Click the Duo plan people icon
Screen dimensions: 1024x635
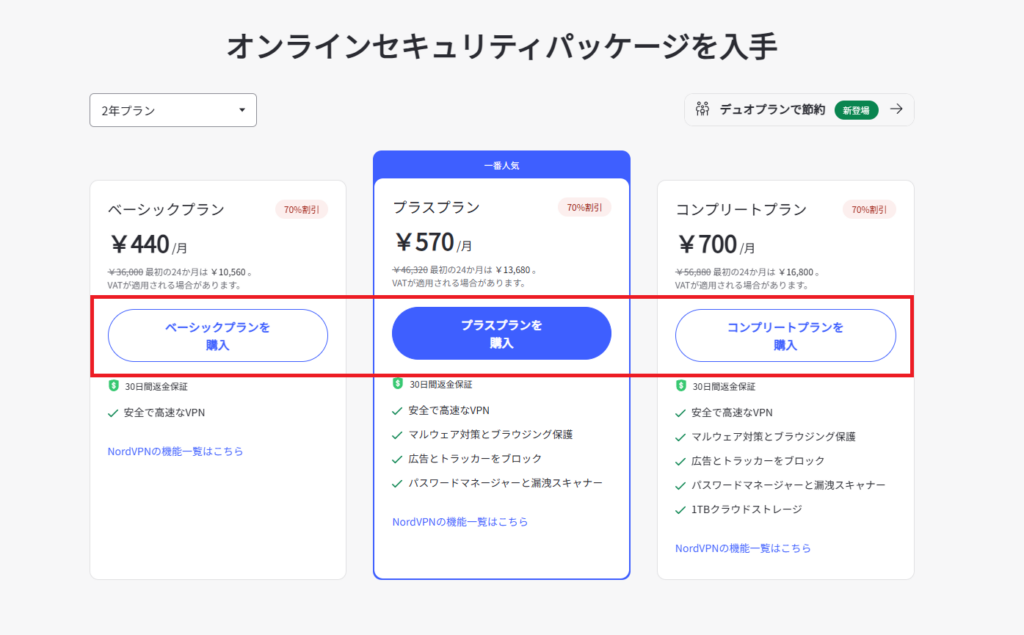tap(702, 109)
